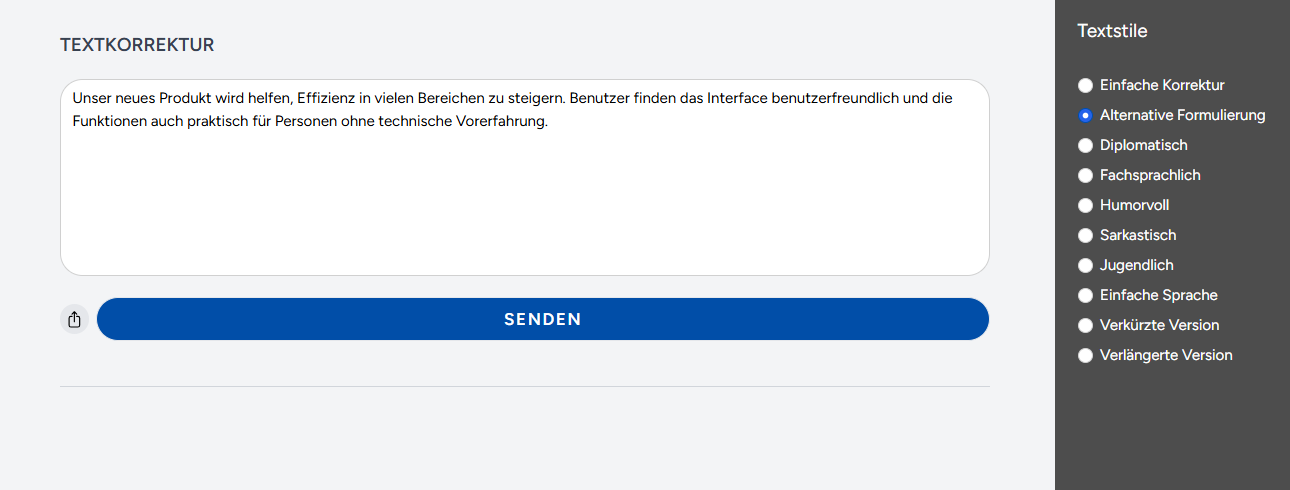The width and height of the screenshot is (1290, 490).
Task: Click the TEXTKORREKTUR heading
Action: (137, 45)
